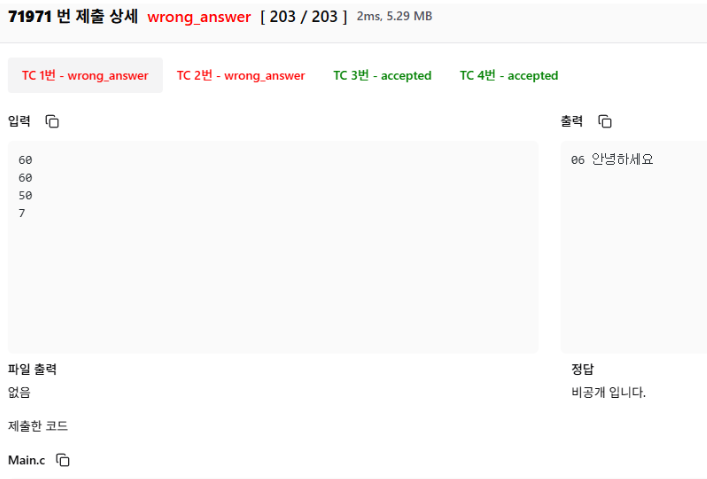Copy the 입력 test input
This screenshot has width=707, height=479.
click(x=52, y=121)
